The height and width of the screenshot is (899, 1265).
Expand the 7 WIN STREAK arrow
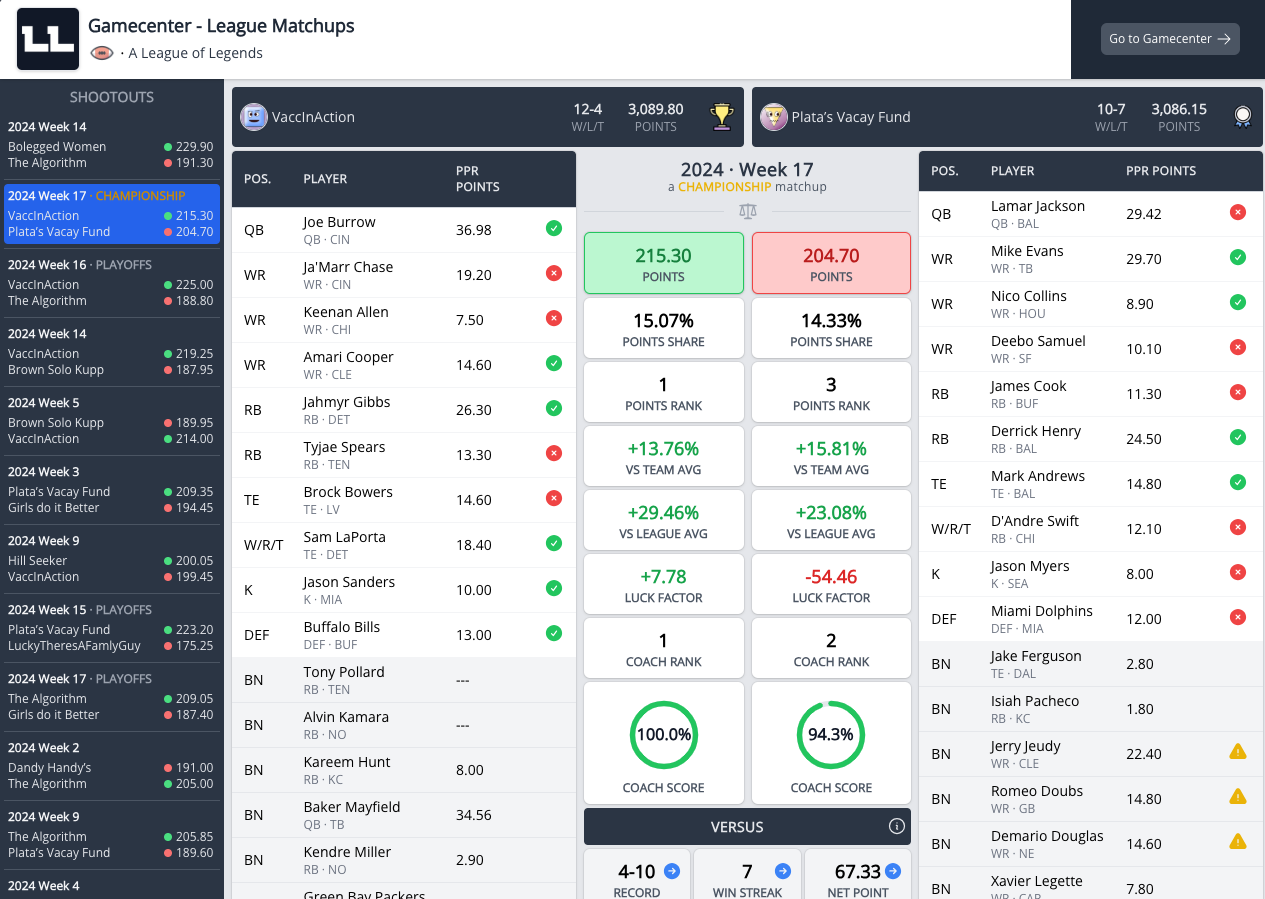coord(782,871)
